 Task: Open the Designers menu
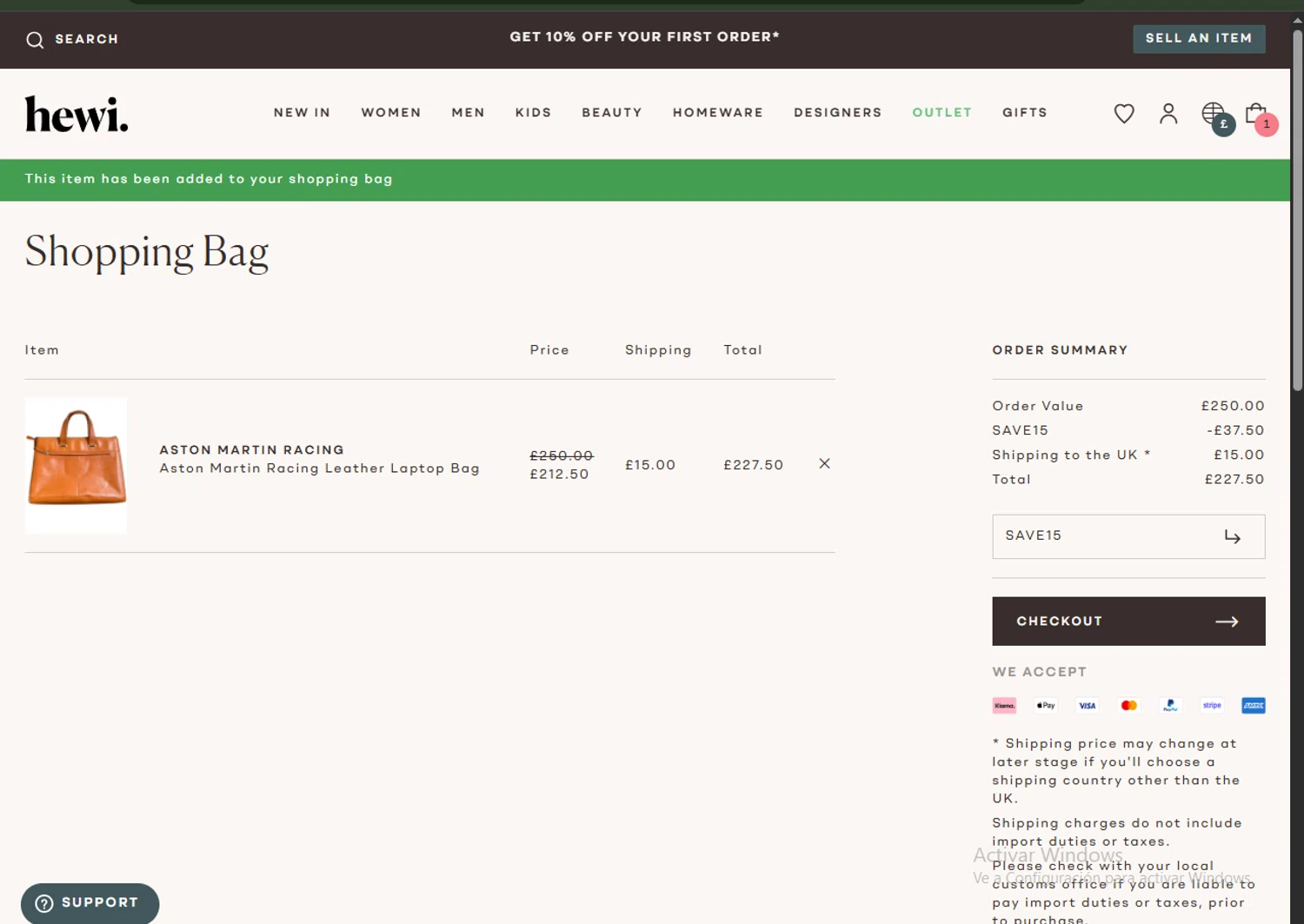[838, 113]
